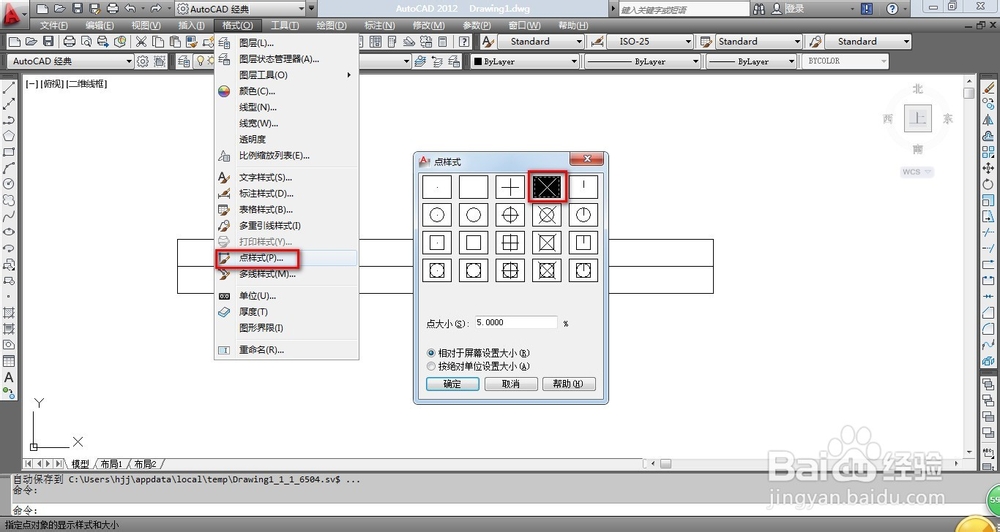Screen dimensions: 1000x532
Task: Click 帮助(H) button in point style dialog
Action: point(569,384)
